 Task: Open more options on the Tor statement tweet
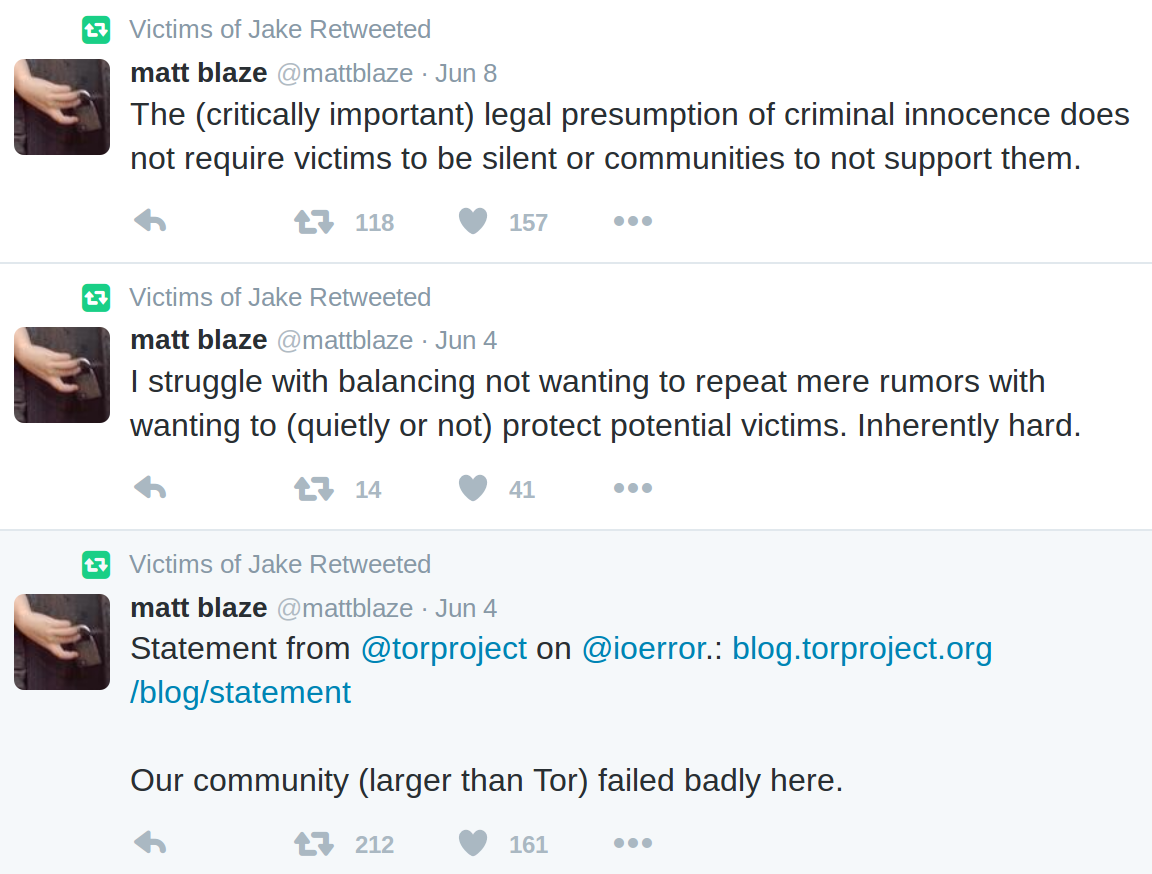coord(633,843)
